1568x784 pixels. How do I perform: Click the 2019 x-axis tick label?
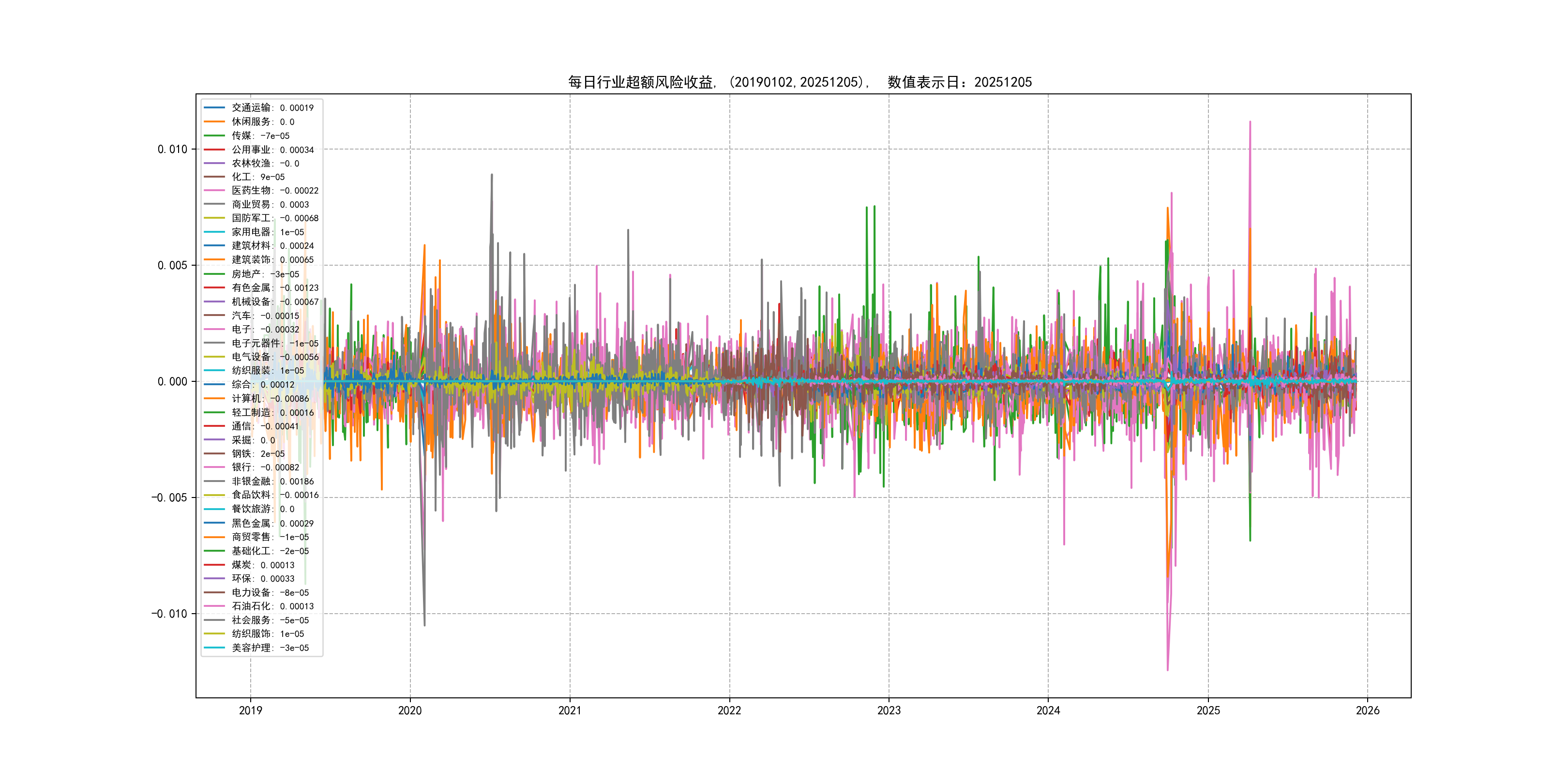click(250, 710)
